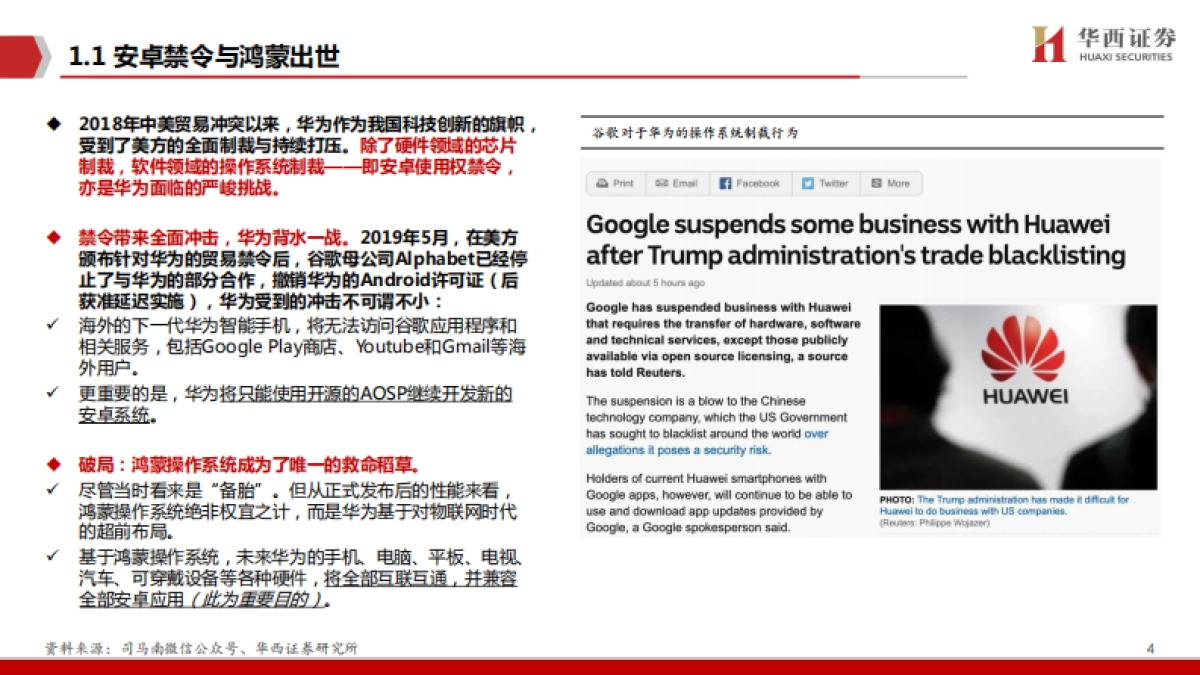Click the first black diamond bullet
1200x675 pixels.
[54, 123]
